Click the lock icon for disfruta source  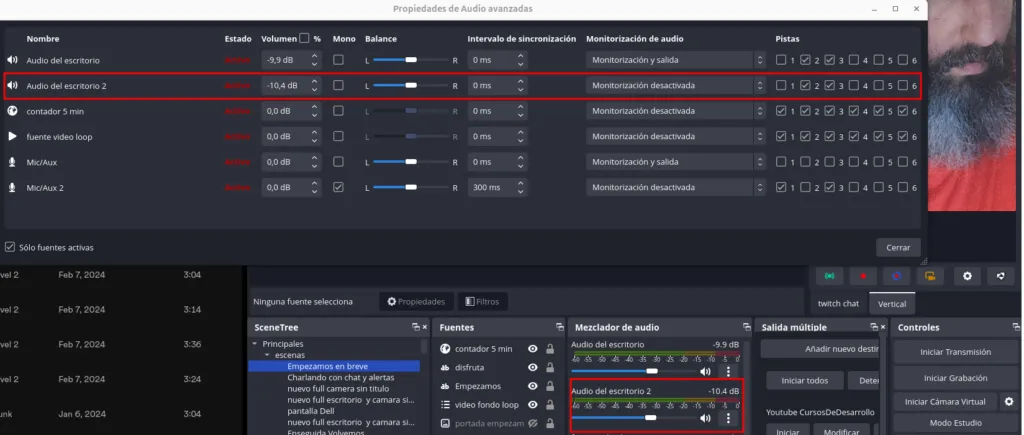(x=550, y=367)
